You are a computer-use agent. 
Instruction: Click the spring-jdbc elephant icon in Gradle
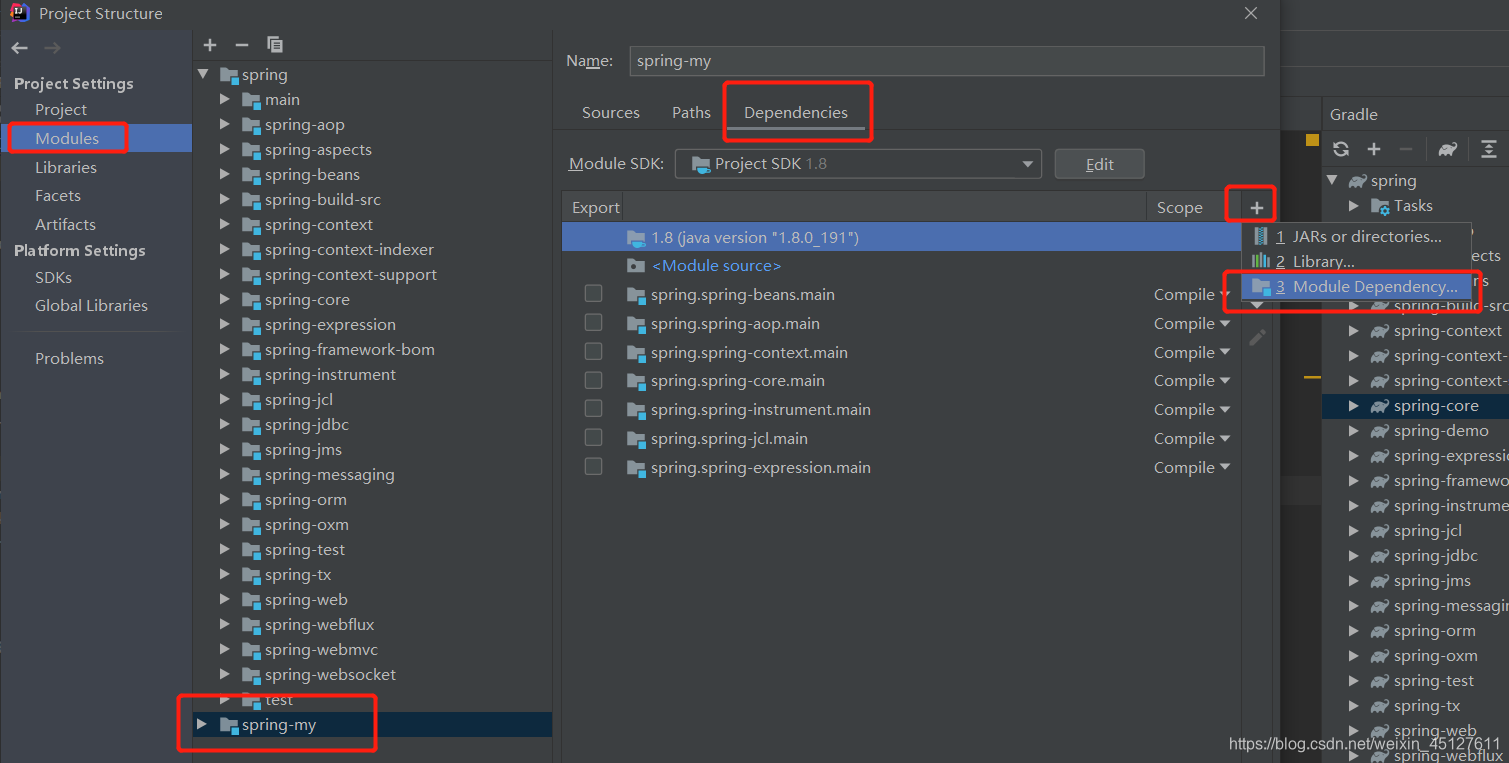pos(1380,556)
